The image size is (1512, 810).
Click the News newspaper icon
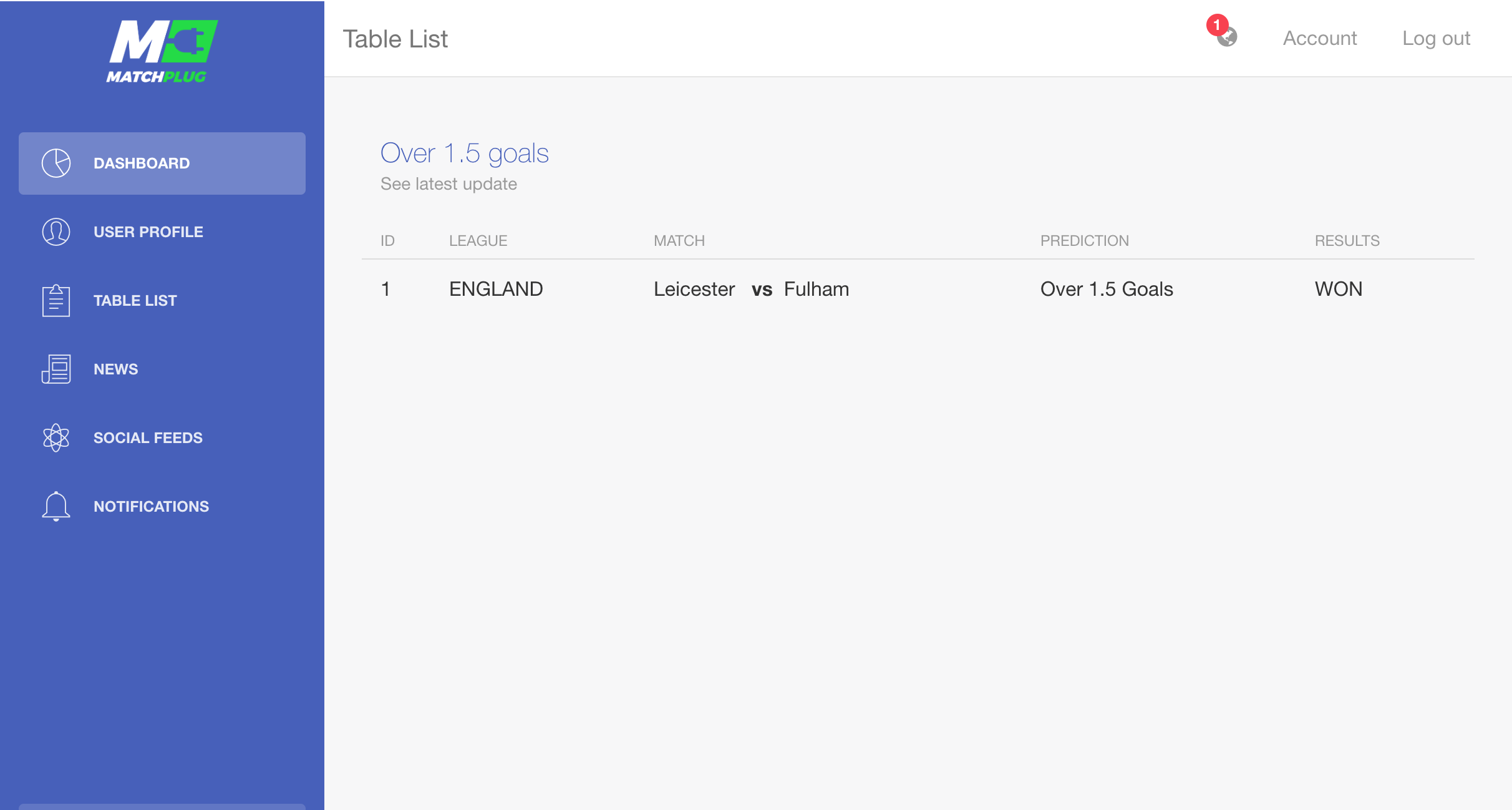pos(56,369)
